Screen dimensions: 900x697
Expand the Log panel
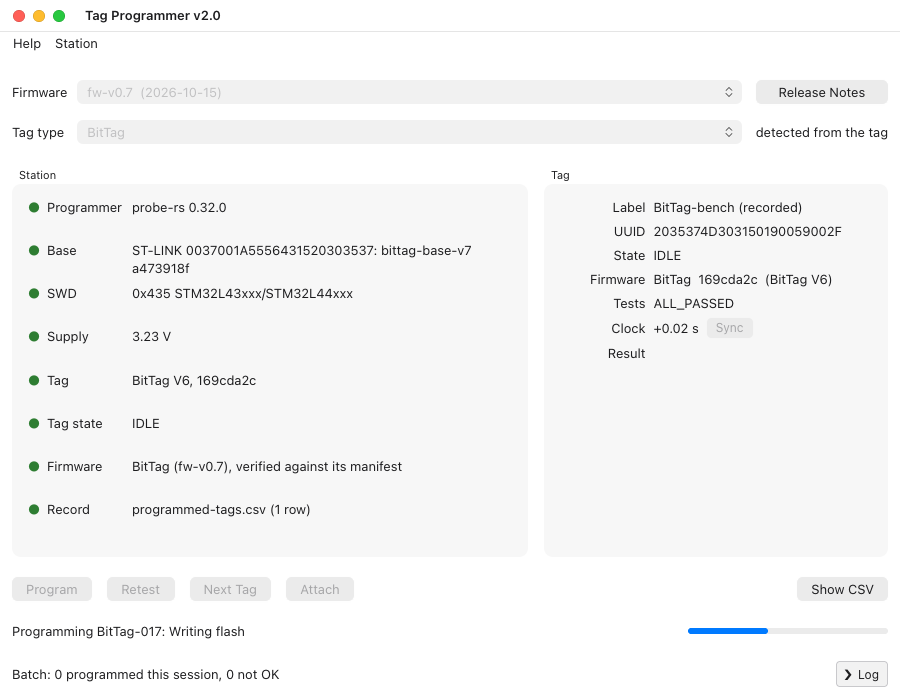tap(862, 675)
